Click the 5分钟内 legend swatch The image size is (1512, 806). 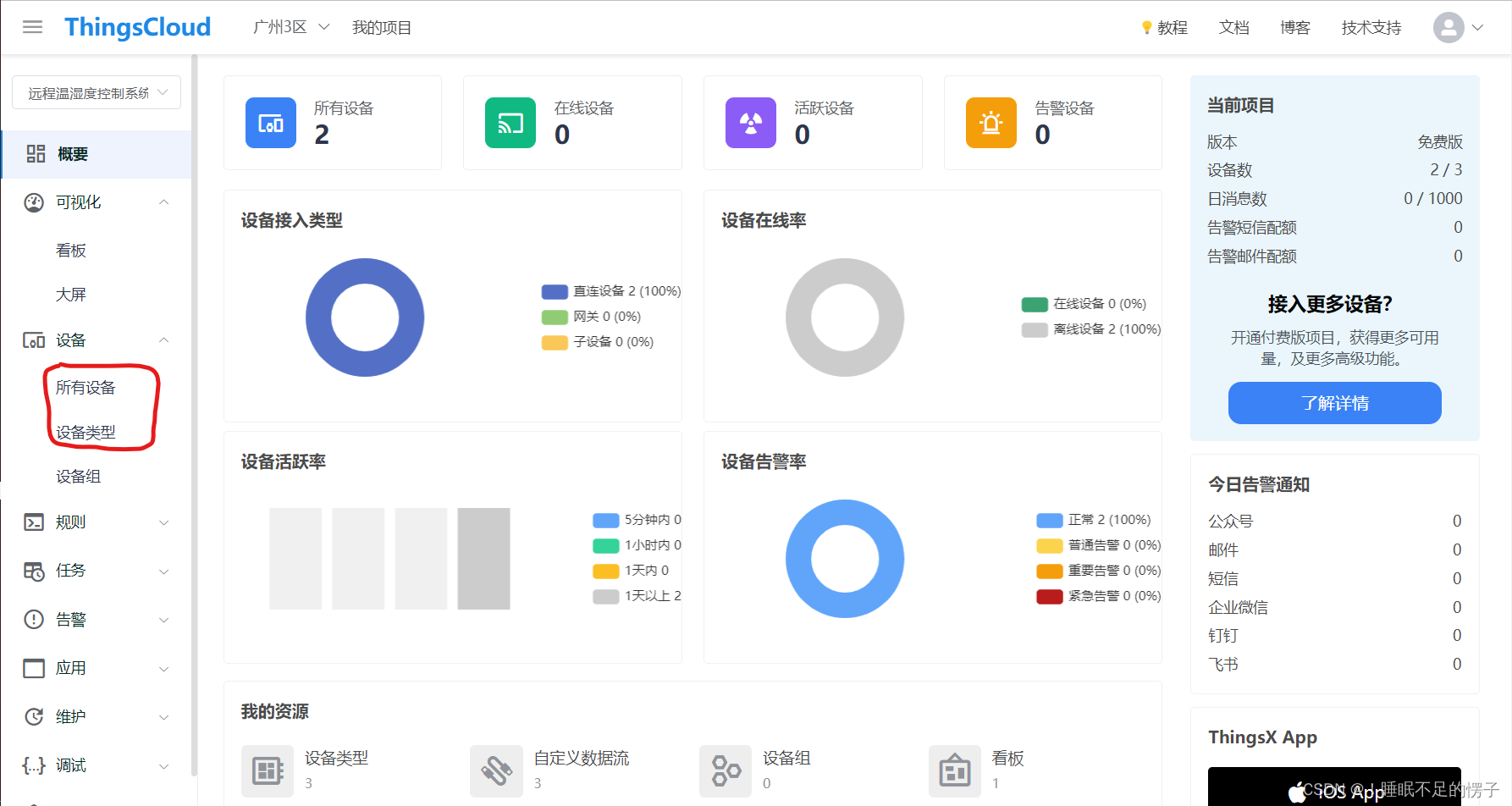606,521
